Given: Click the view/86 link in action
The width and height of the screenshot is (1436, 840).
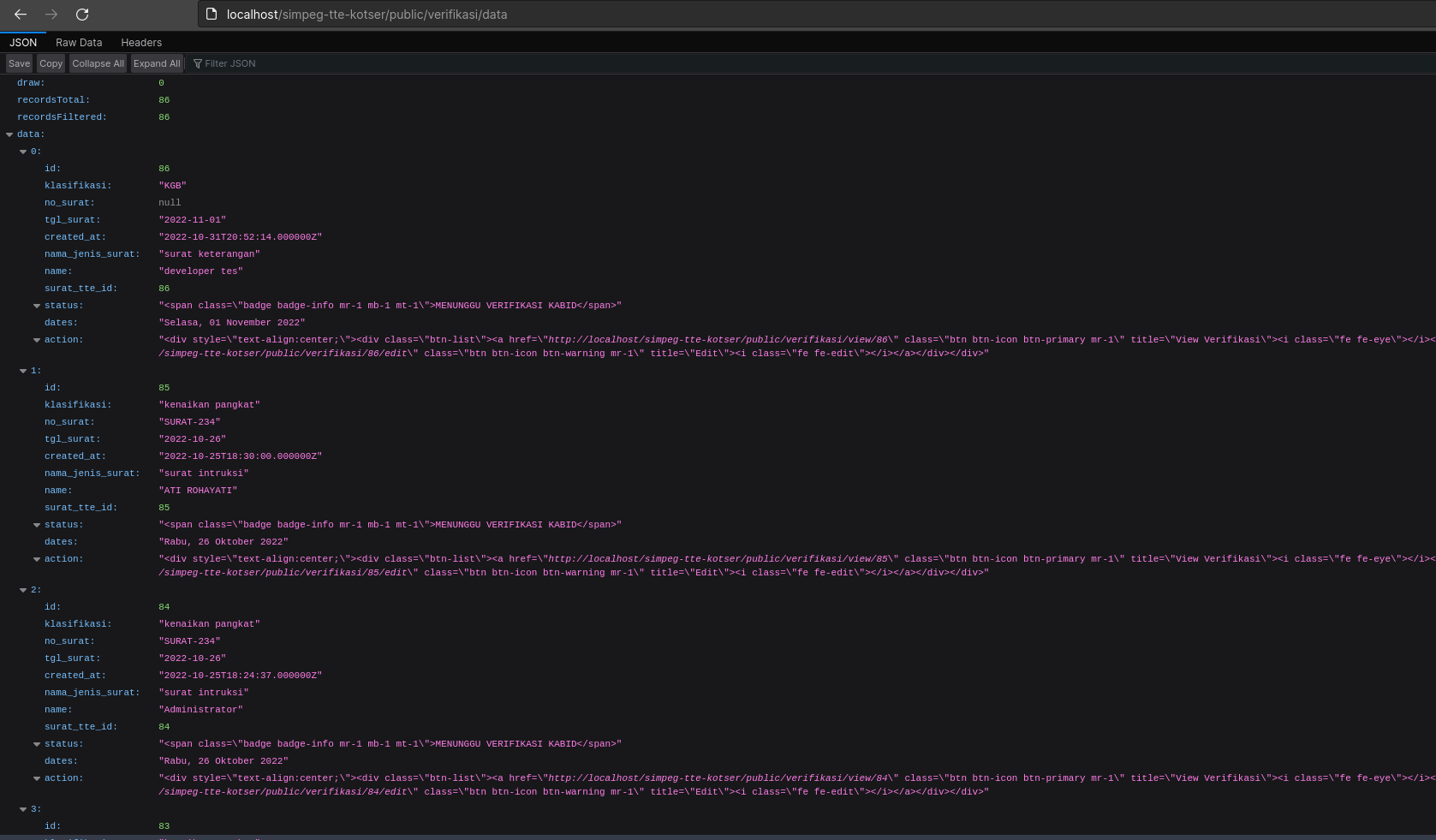Looking at the screenshot, I should (x=718, y=340).
